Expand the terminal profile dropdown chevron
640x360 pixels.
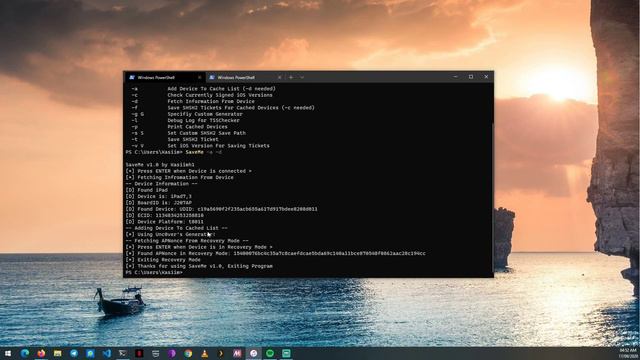pos(302,77)
